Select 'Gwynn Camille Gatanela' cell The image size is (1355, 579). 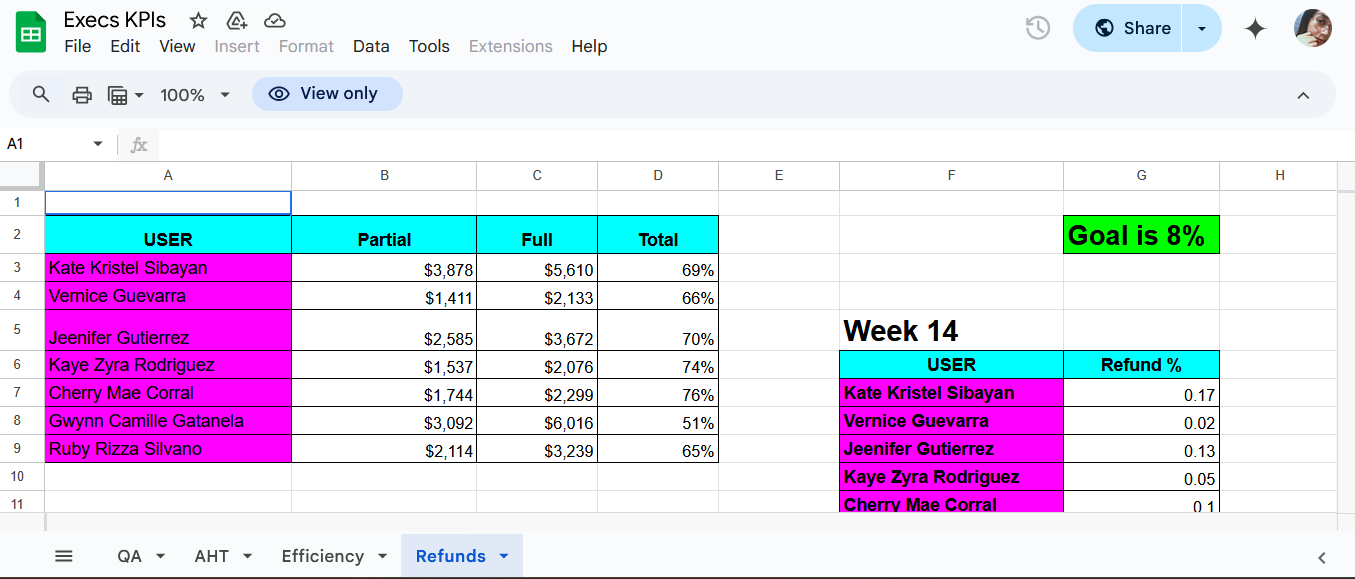tap(168, 421)
